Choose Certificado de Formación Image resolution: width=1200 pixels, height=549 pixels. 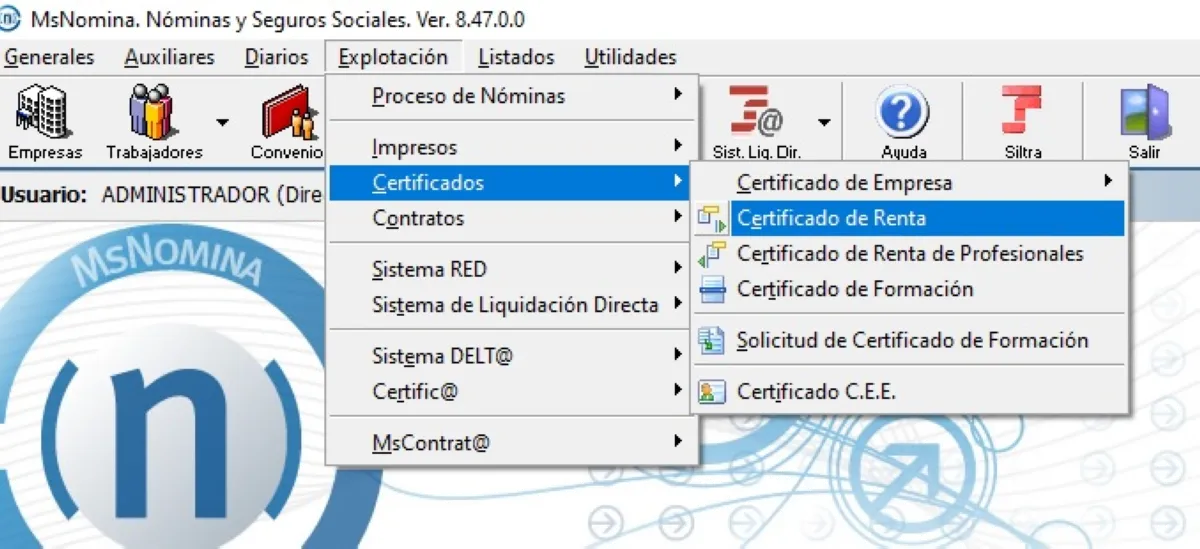(910, 289)
